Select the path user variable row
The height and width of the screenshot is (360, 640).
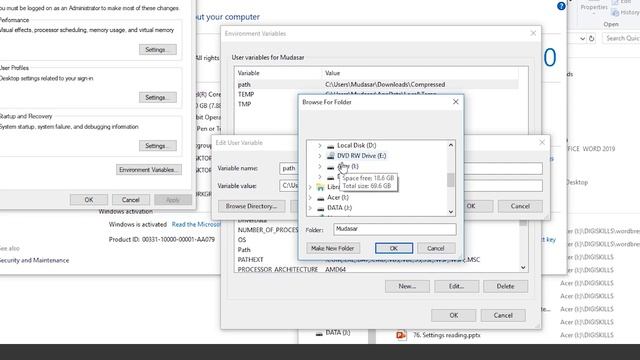coord(376,84)
